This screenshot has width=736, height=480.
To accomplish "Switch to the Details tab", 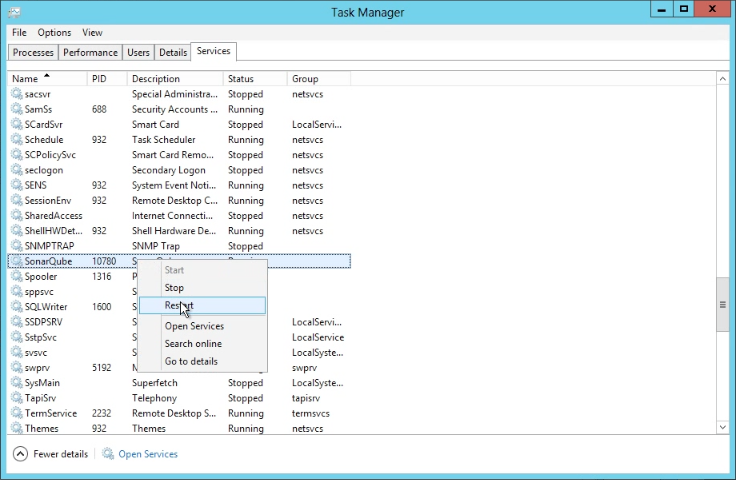I will click(173, 53).
